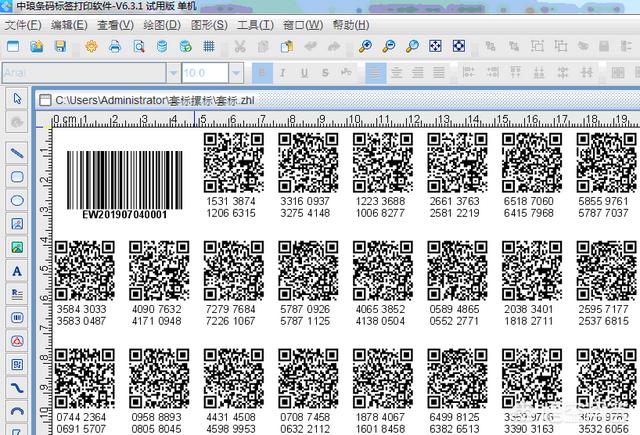
Task: Click the paste clipboard icon
Action: coord(287,47)
